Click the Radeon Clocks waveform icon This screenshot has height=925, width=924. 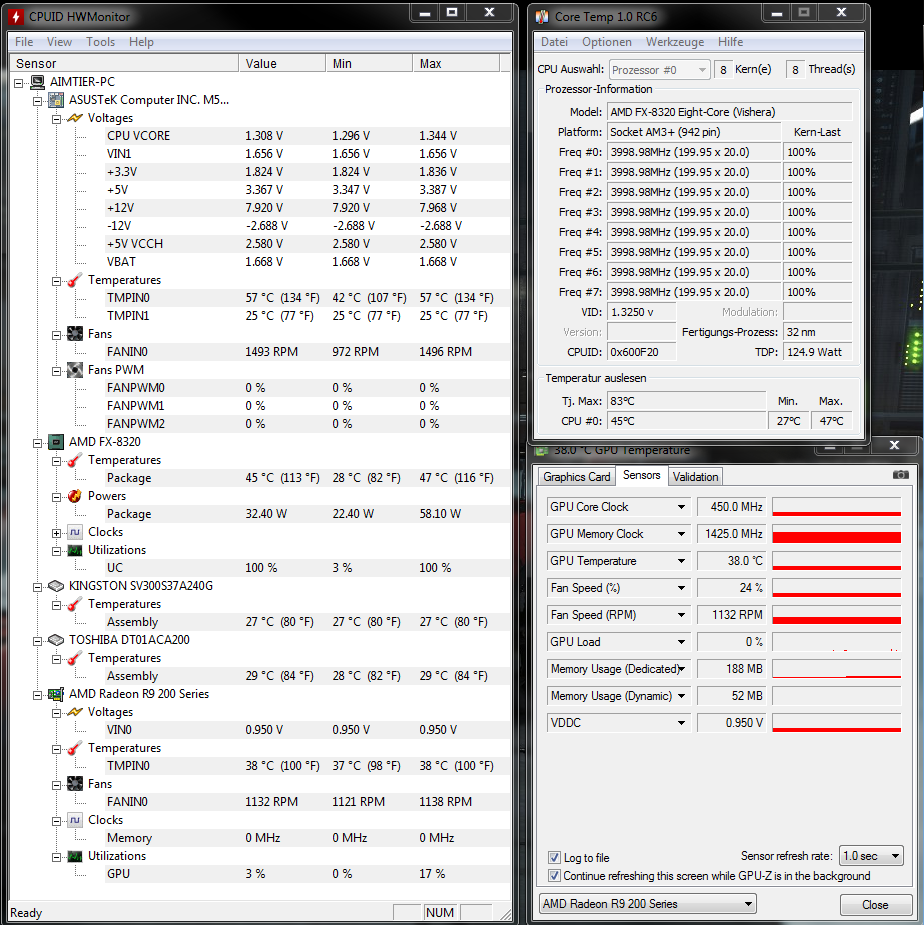pyautogui.click(x=75, y=820)
